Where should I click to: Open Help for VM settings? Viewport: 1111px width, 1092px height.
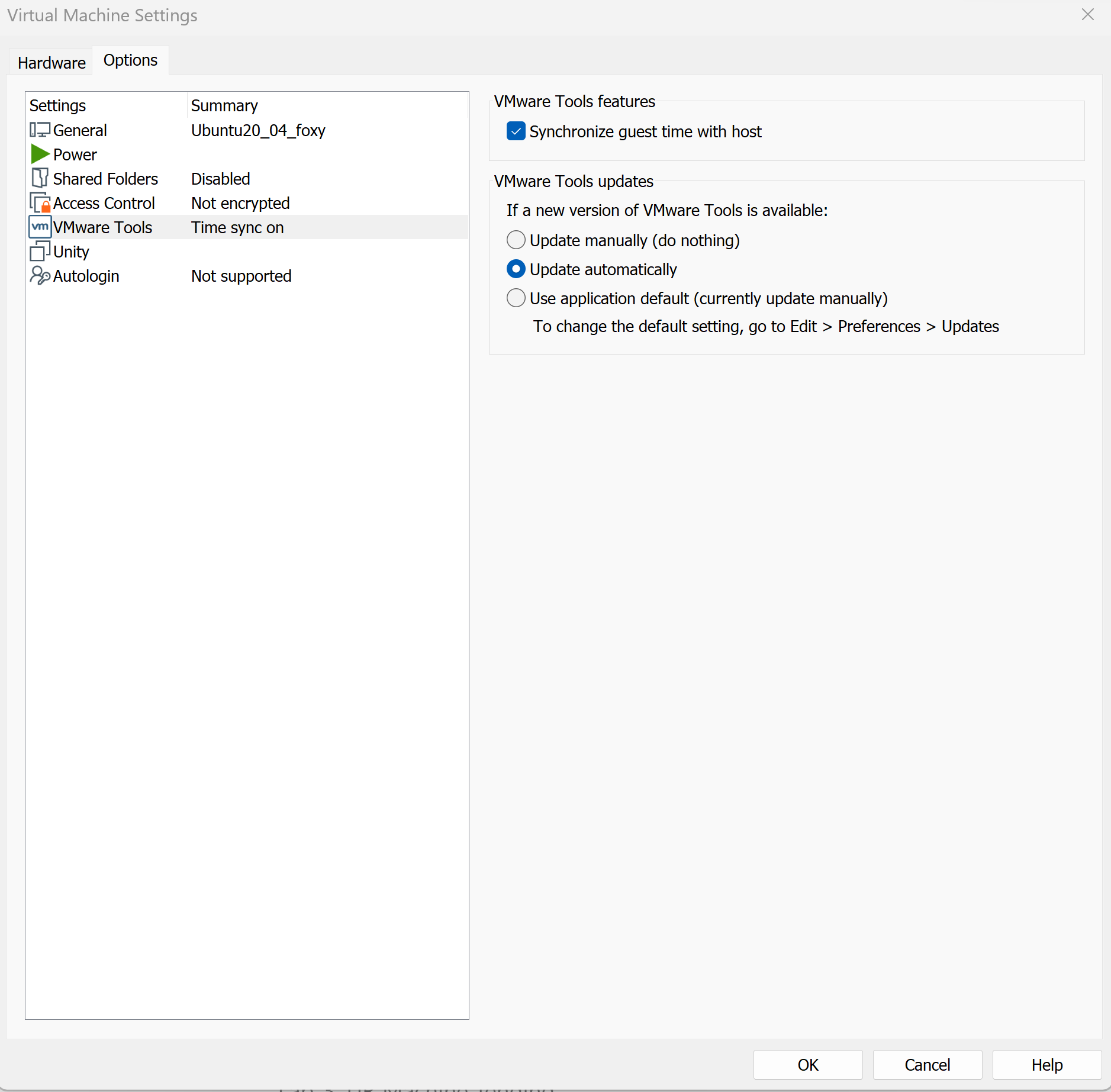pos(1046,1065)
